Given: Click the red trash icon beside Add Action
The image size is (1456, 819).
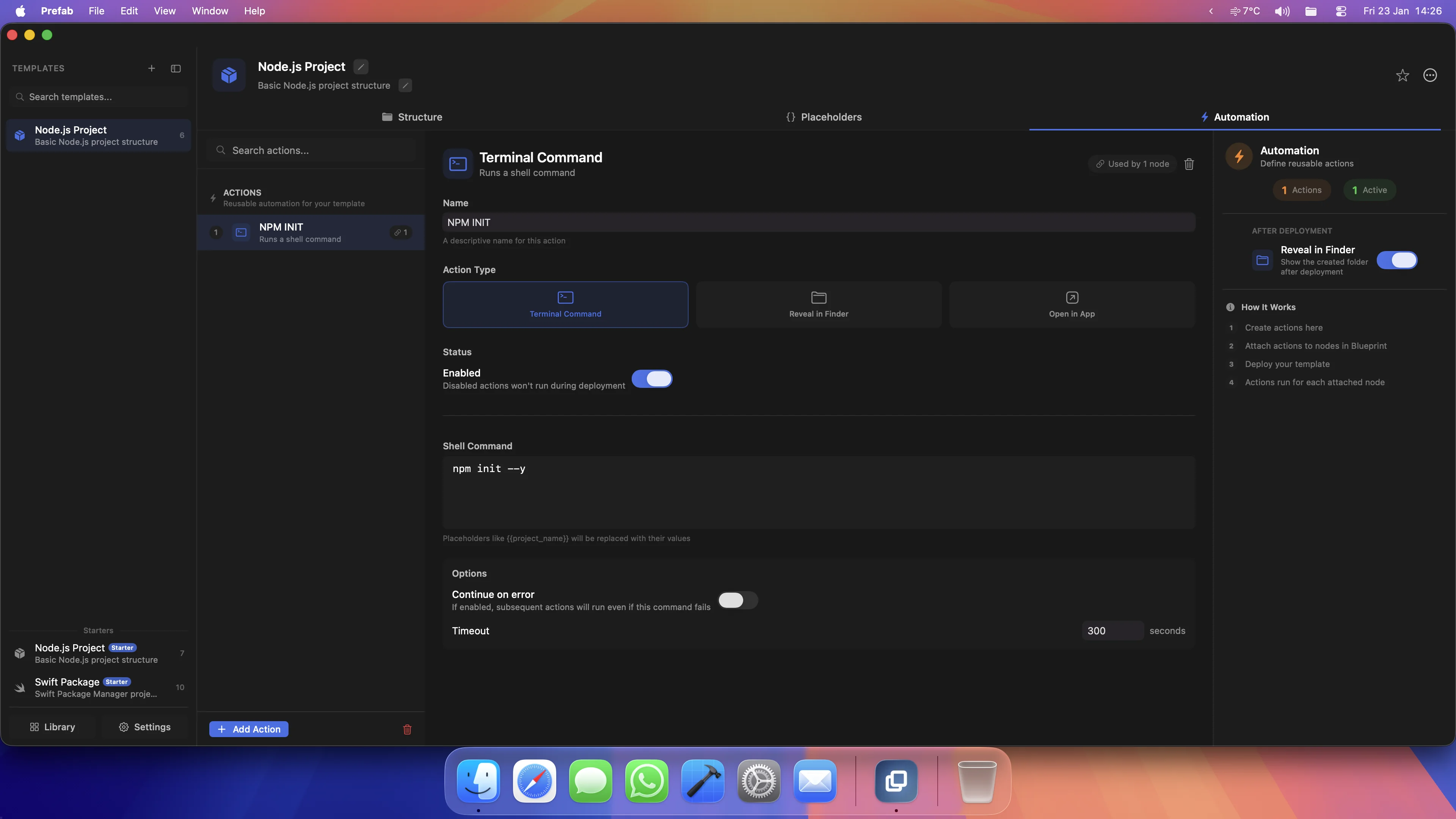Looking at the screenshot, I should [x=407, y=729].
